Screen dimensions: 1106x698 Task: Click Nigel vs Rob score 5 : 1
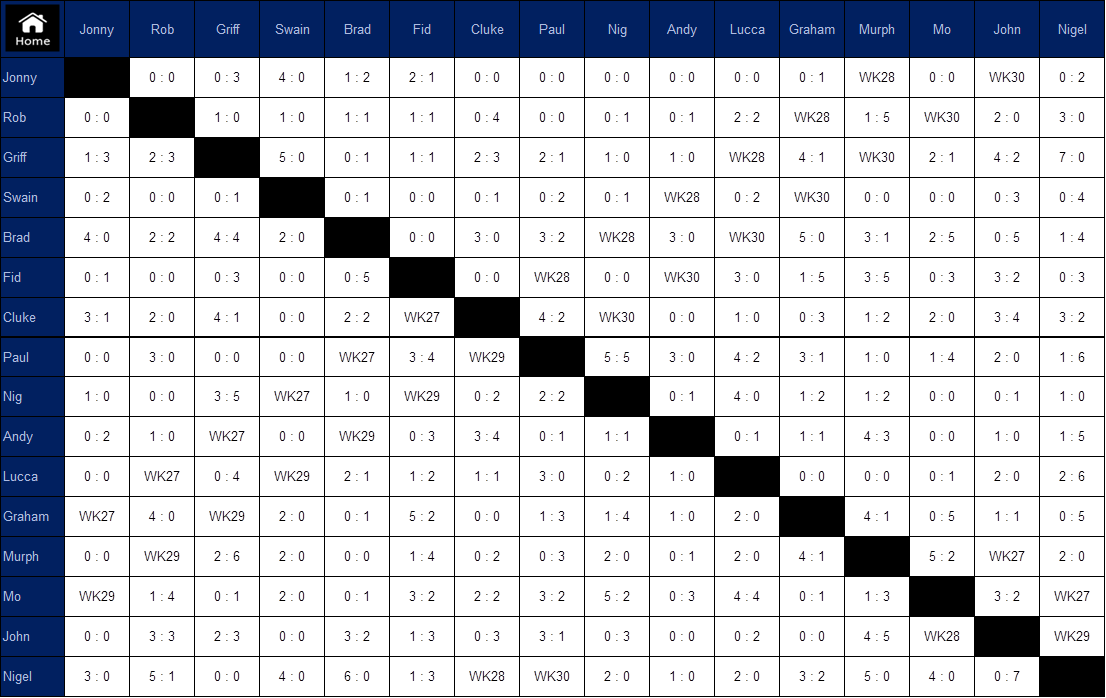pyautogui.click(x=162, y=676)
